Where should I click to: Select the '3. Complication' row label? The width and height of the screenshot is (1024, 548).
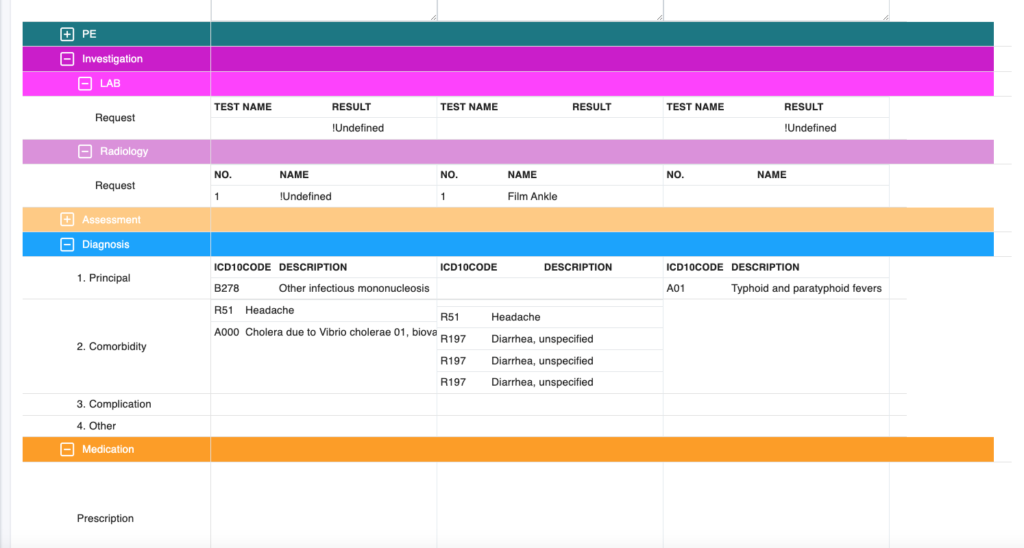(114, 404)
